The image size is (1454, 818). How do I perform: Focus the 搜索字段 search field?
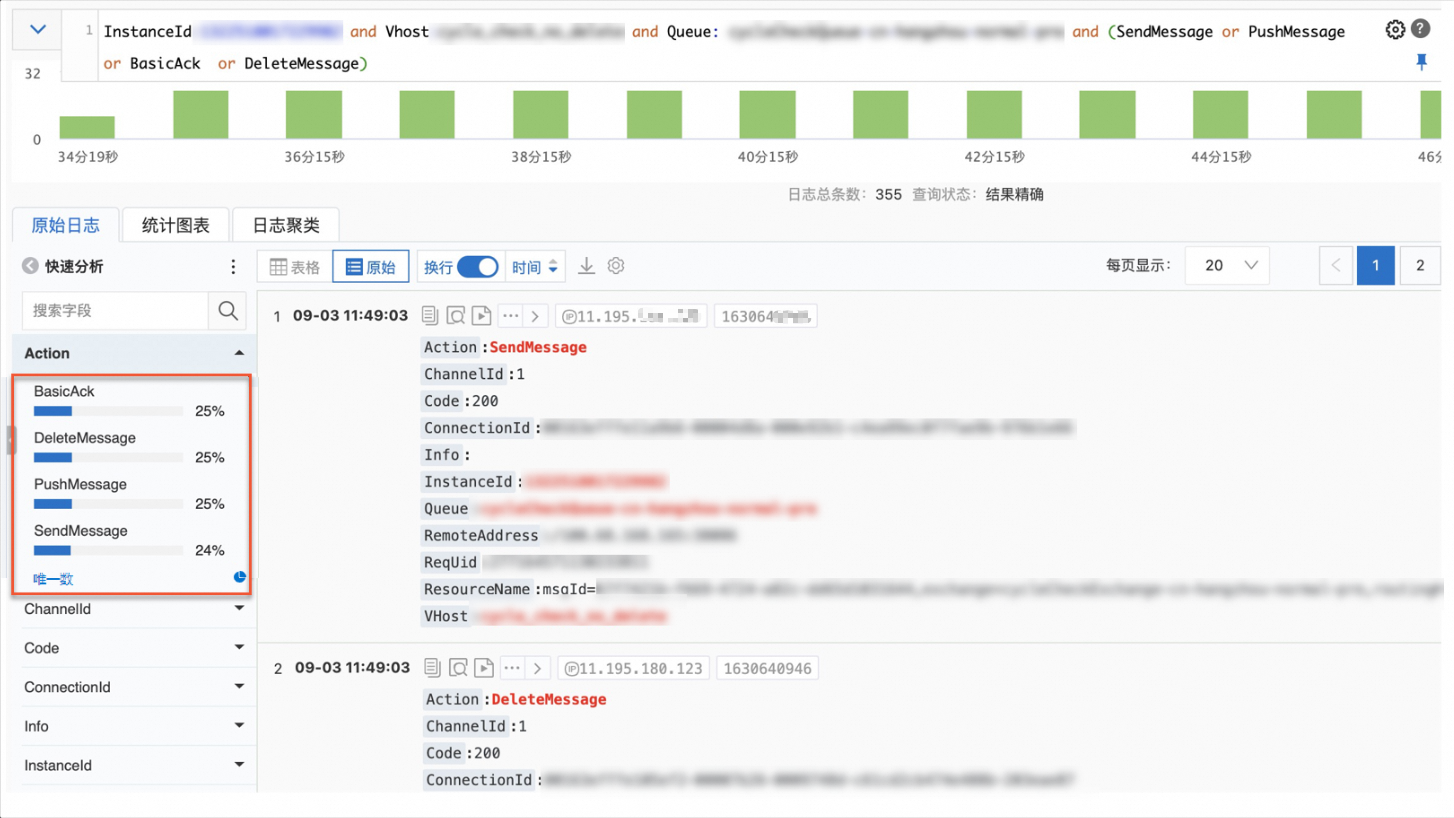(115, 311)
